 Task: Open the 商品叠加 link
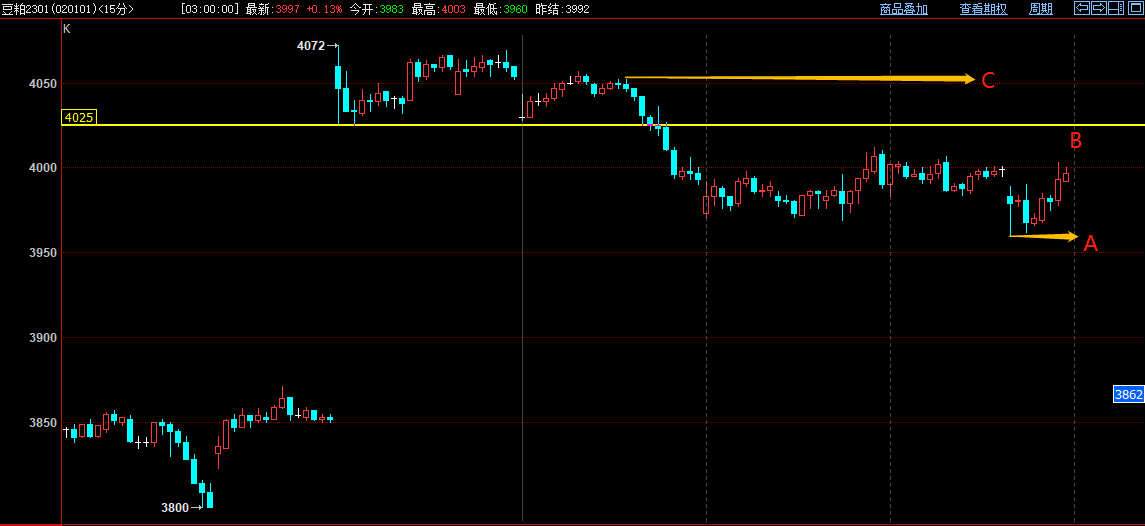coord(904,9)
